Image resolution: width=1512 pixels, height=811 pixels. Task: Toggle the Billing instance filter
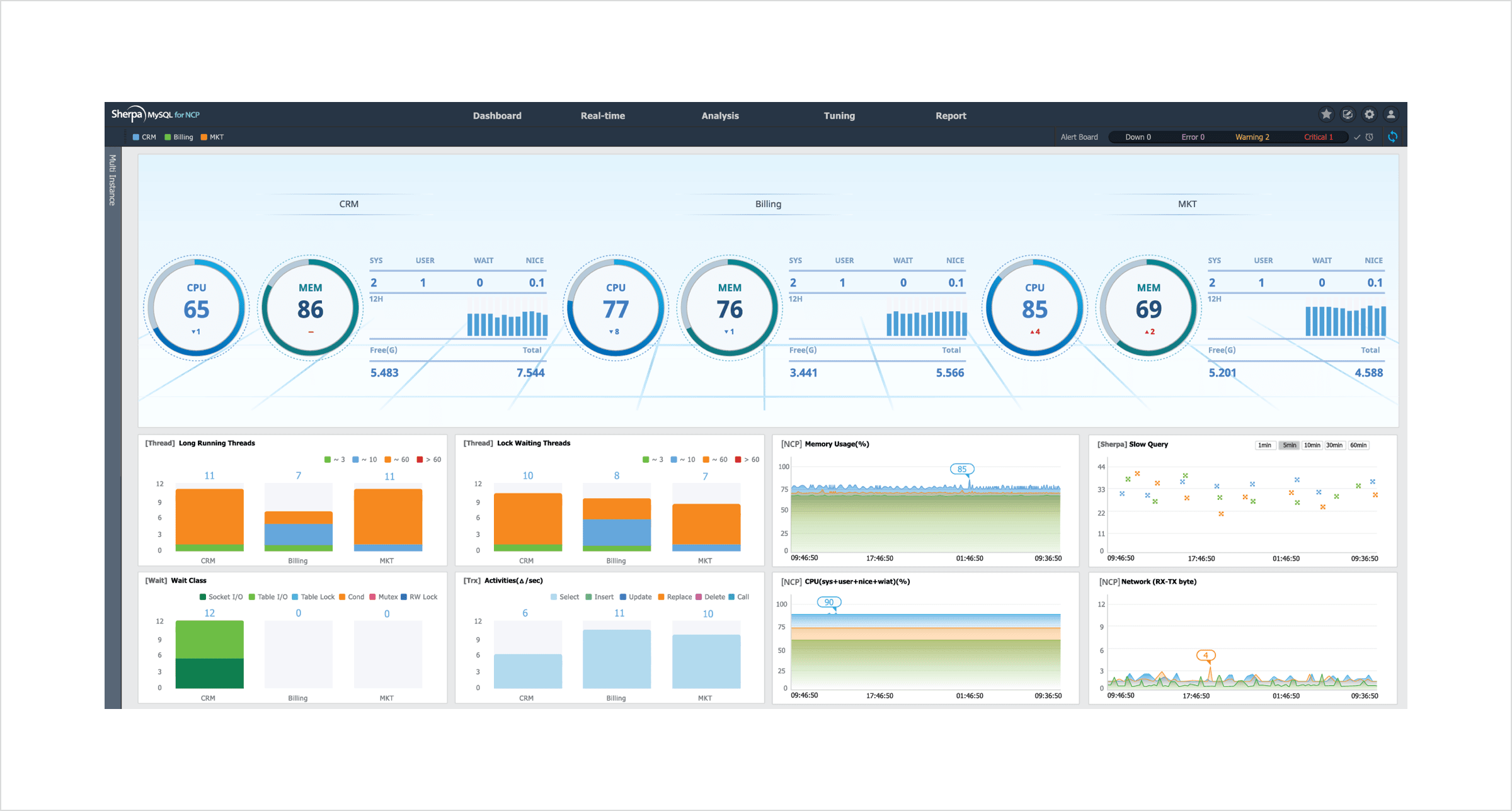coord(179,137)
